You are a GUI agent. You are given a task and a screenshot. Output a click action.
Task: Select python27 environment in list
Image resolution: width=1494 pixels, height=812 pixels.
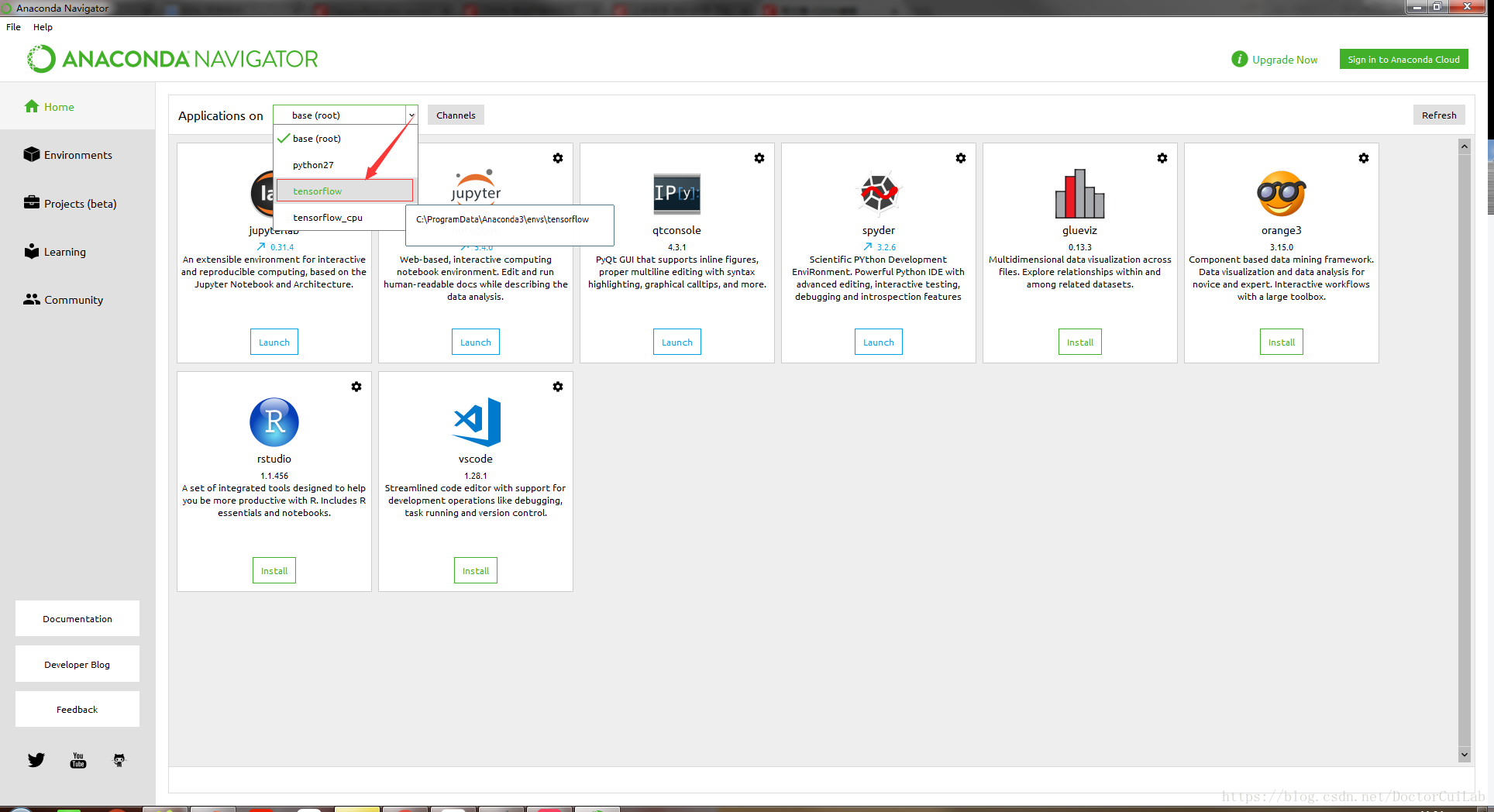tap(346, 165)
